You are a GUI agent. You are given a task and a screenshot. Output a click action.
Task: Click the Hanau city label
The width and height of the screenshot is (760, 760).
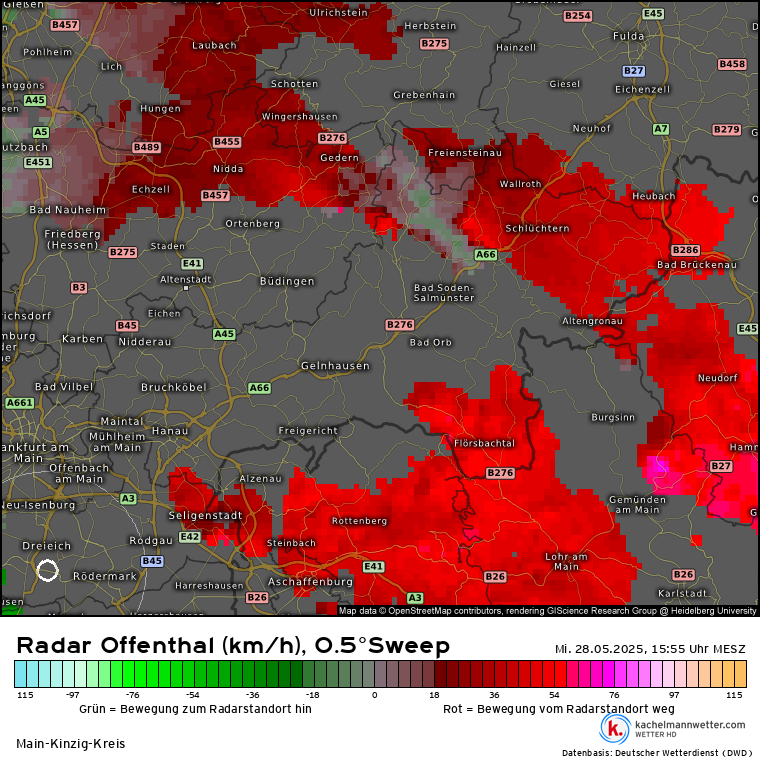[x=170, y=430]
